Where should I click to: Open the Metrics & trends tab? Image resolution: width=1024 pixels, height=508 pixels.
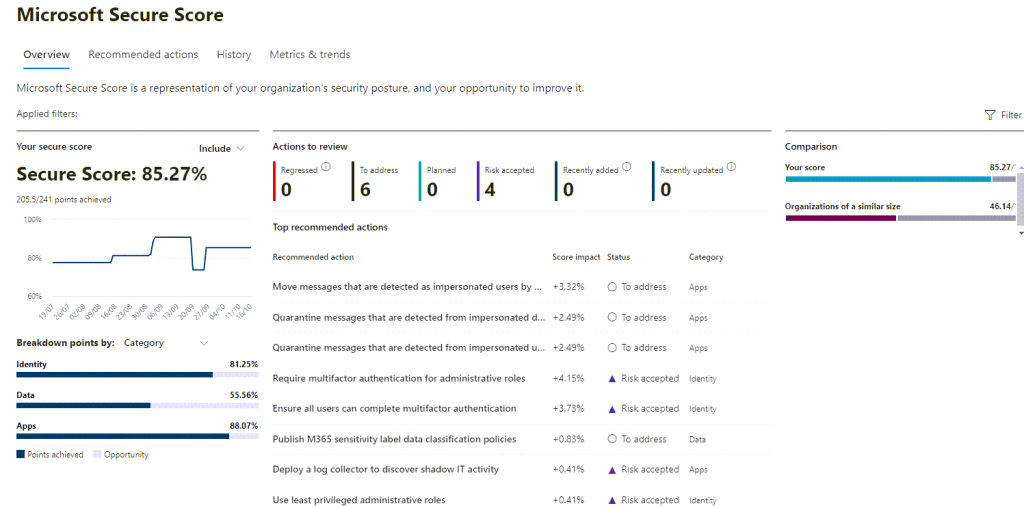tap(309, 55)
